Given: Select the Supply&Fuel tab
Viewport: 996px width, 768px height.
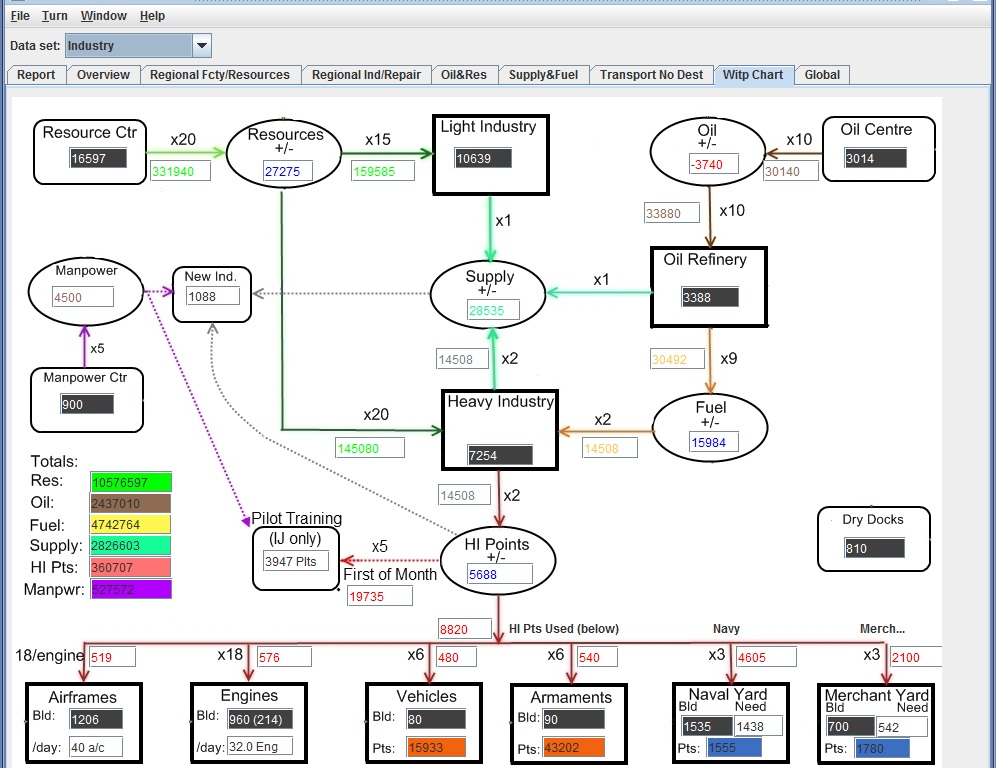Looking at the screenshot, I should [x=543, y=75].
